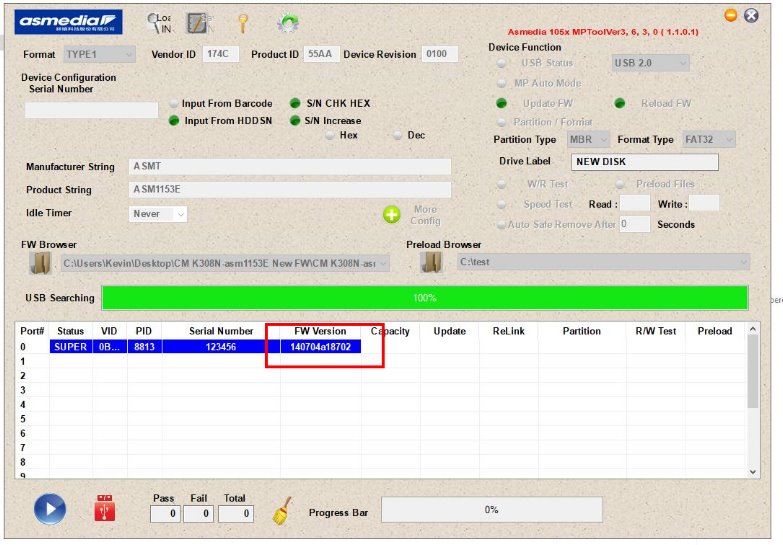The height and width of the screenshot is (545, 783).
Task: Select Input From HDDSN radio button
Action: click(x=174, y=121)
